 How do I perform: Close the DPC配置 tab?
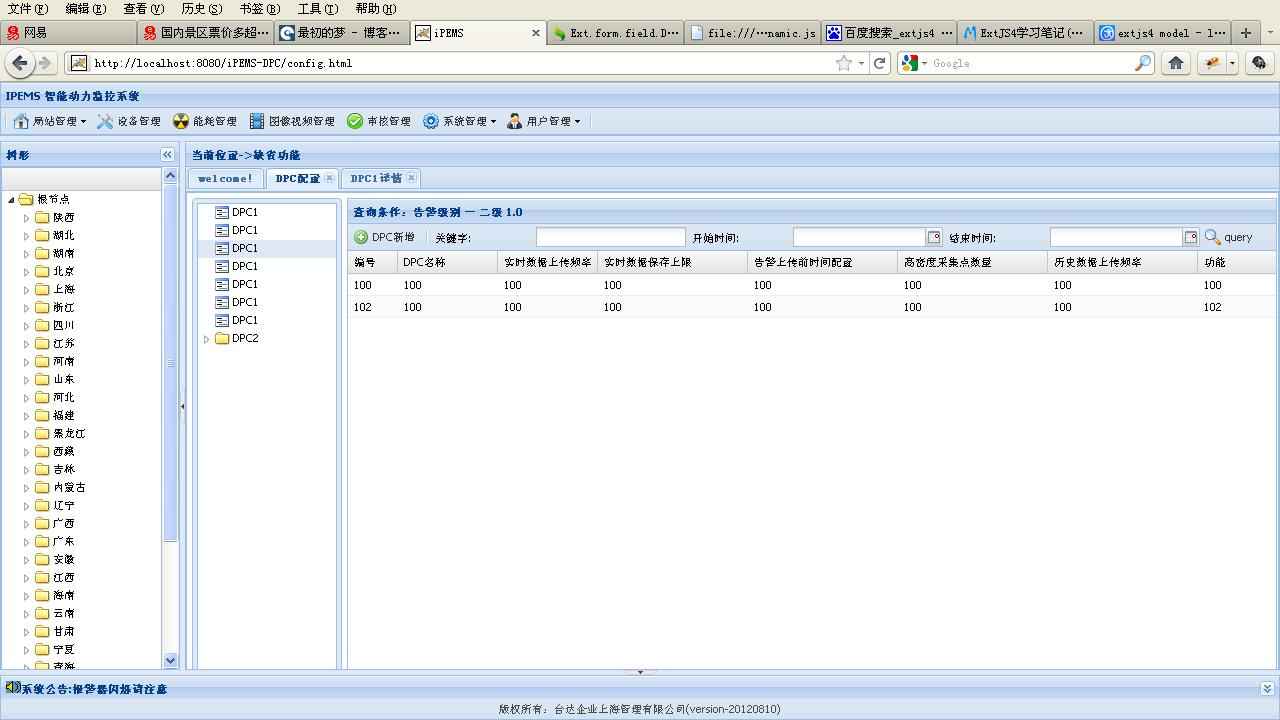tap(329, 178)
